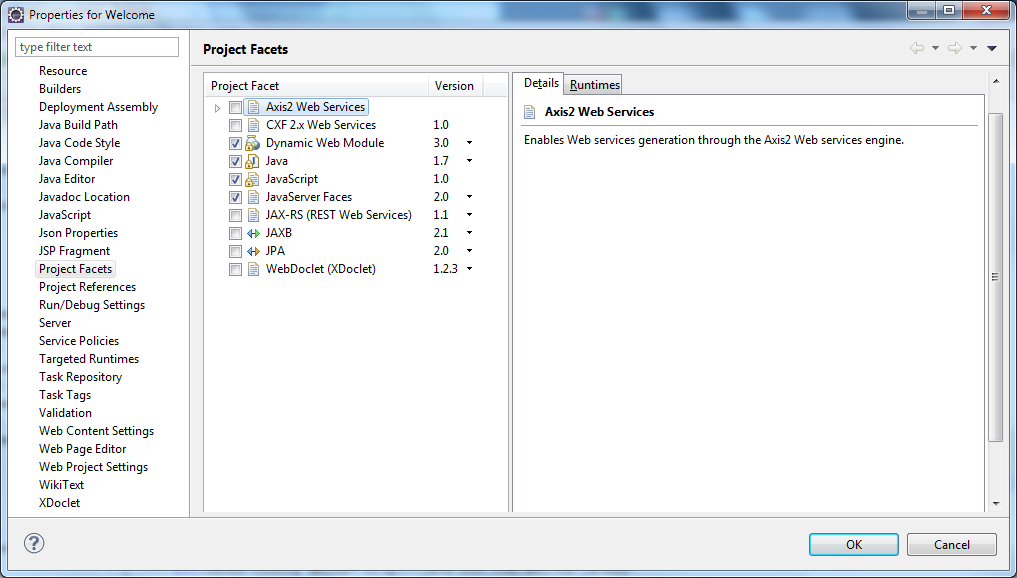Open JavaServer Faces version dropdown
Image resolution: width=1017 pixels, height=578 pixels.
coord(470,197)
